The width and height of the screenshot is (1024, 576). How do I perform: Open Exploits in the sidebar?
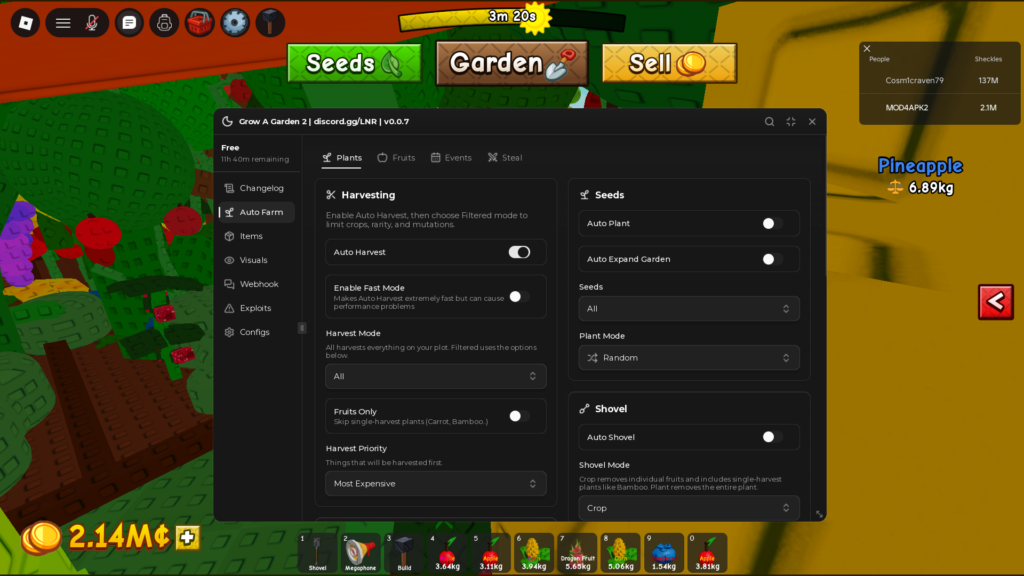point(257,308)
